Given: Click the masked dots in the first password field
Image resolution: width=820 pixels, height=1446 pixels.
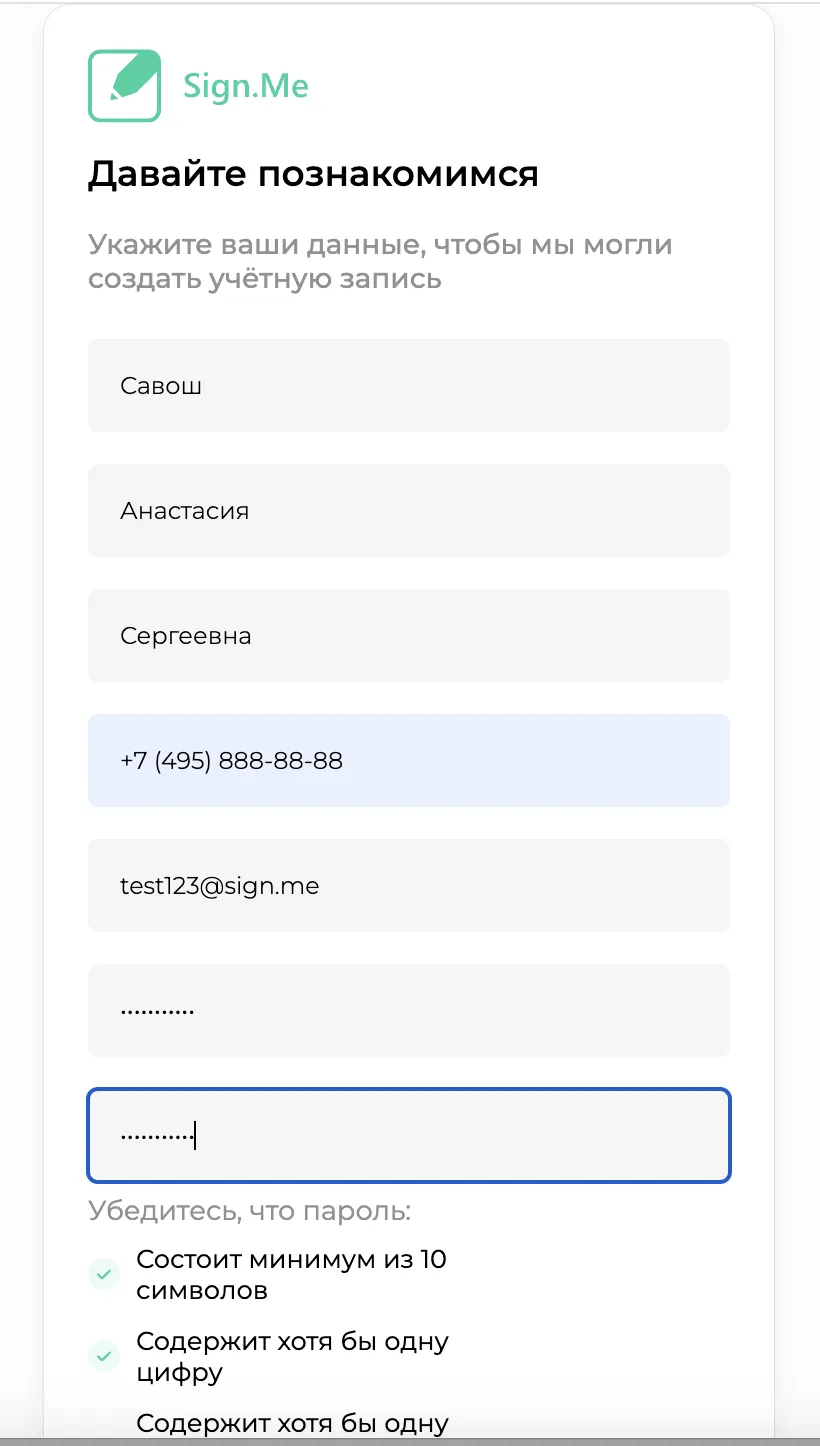Looking at the screenshot, I should (x=157, y=1011).
